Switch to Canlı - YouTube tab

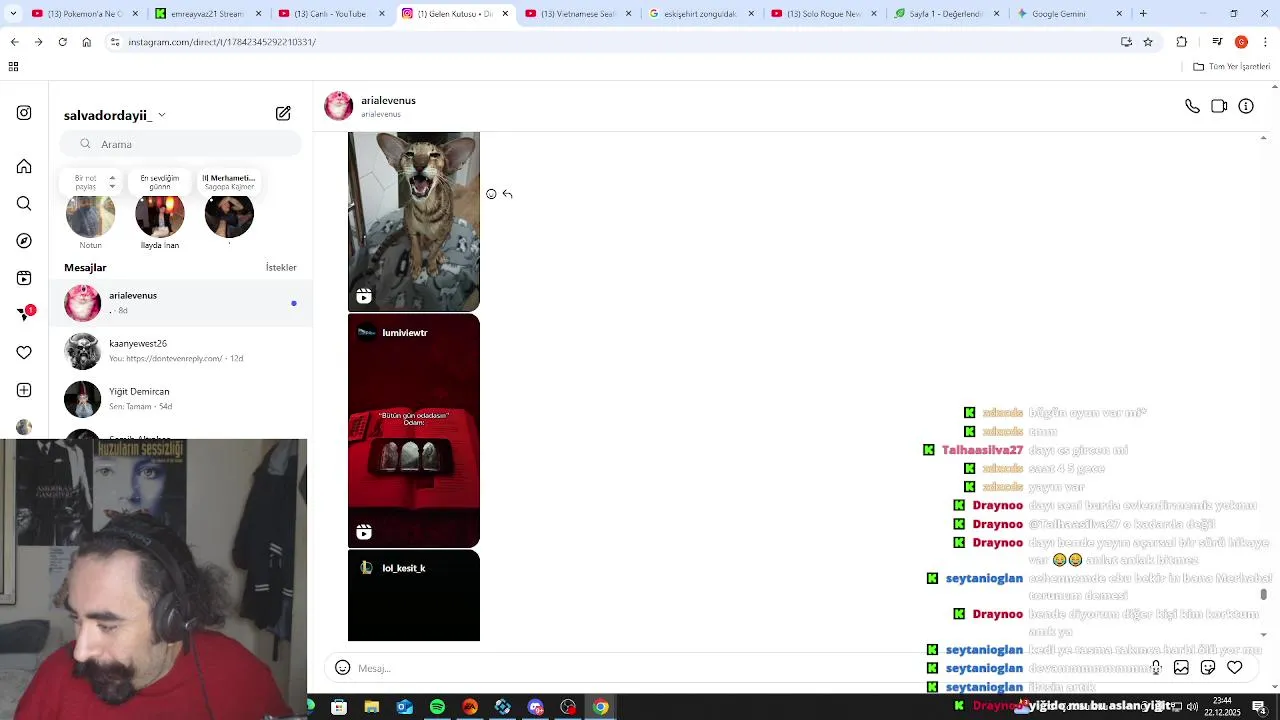(330, 14)
